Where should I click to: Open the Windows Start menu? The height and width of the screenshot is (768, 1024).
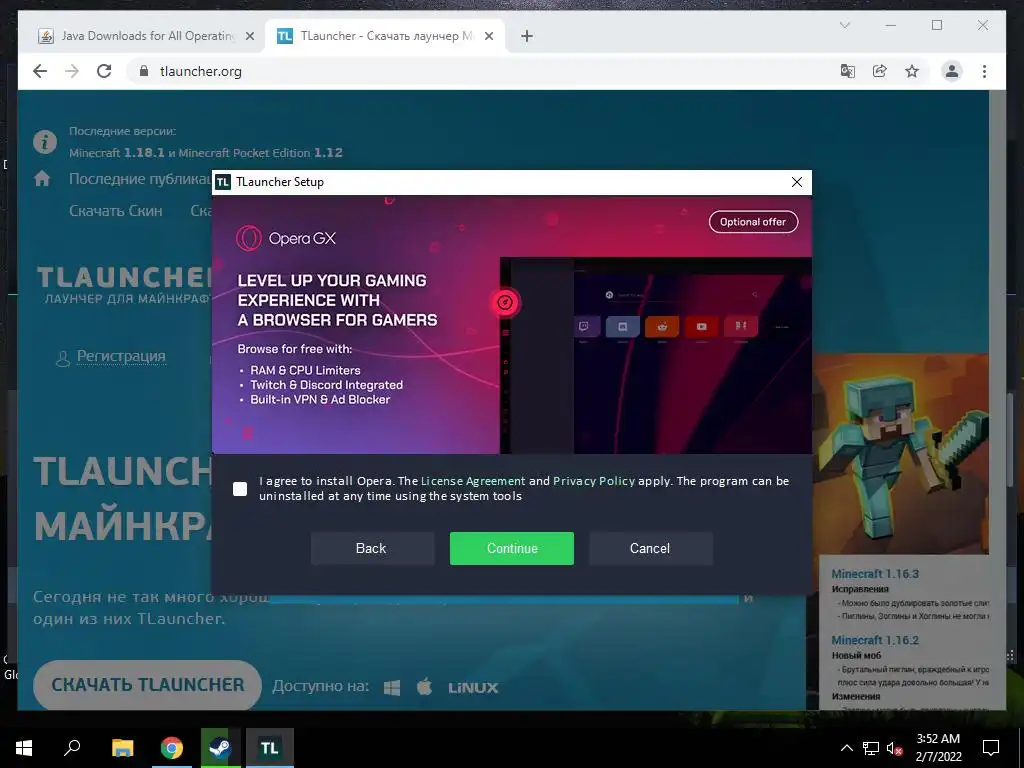pyautogui.click(x=24, y=748)
